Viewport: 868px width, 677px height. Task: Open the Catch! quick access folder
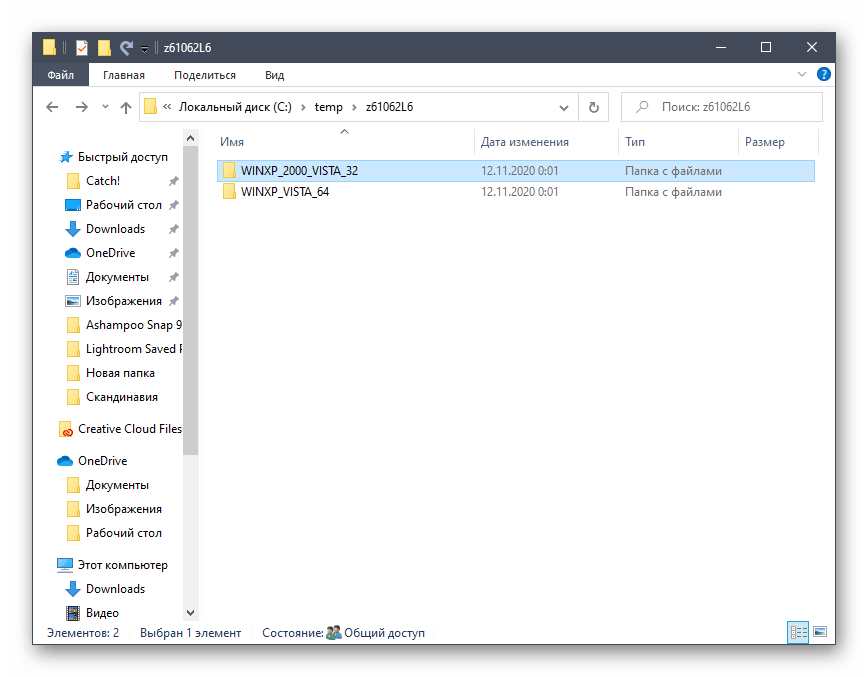[103, 181]
